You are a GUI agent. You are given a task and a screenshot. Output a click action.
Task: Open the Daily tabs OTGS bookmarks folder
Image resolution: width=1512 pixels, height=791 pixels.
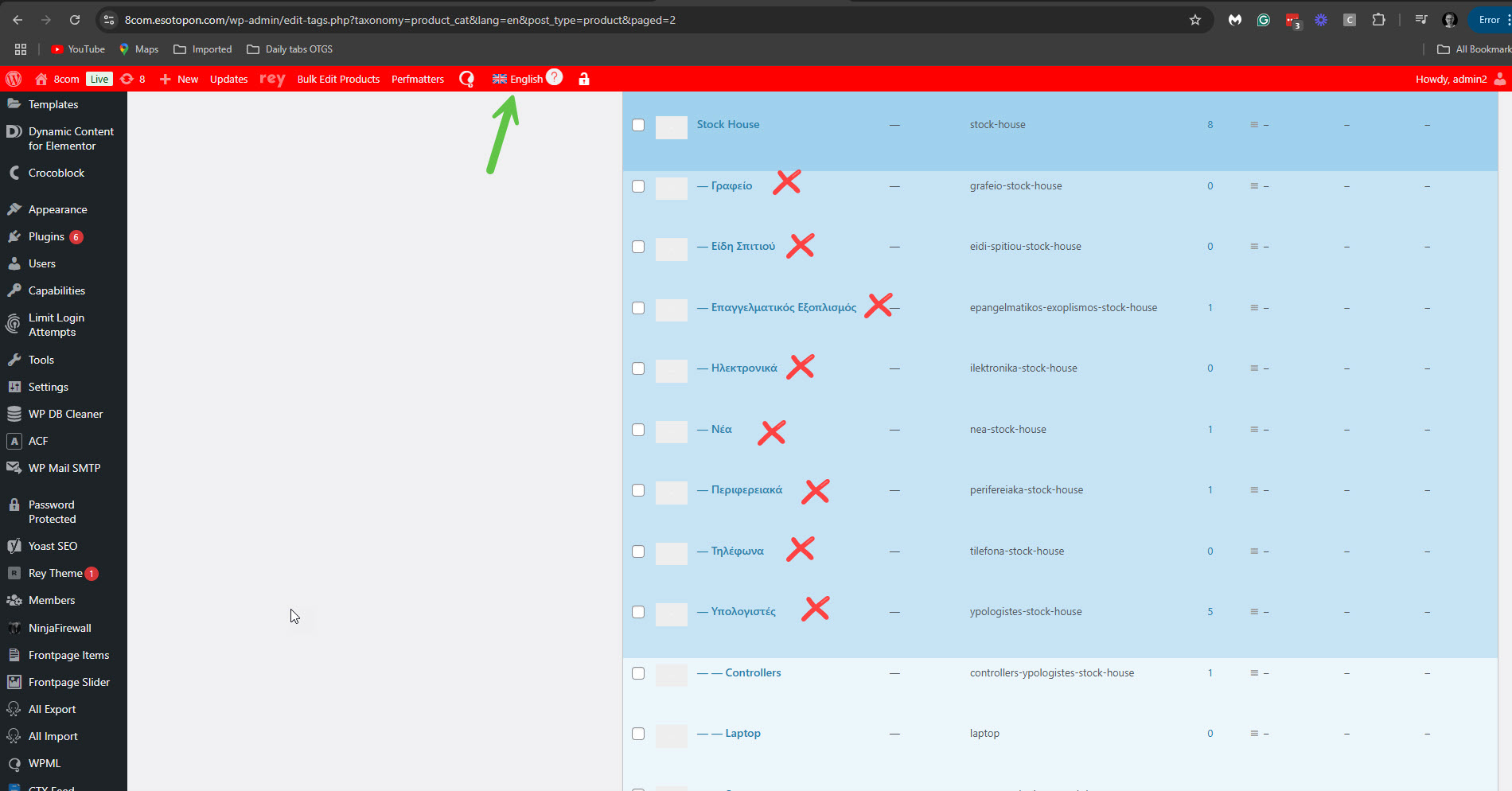coord(290,49)
